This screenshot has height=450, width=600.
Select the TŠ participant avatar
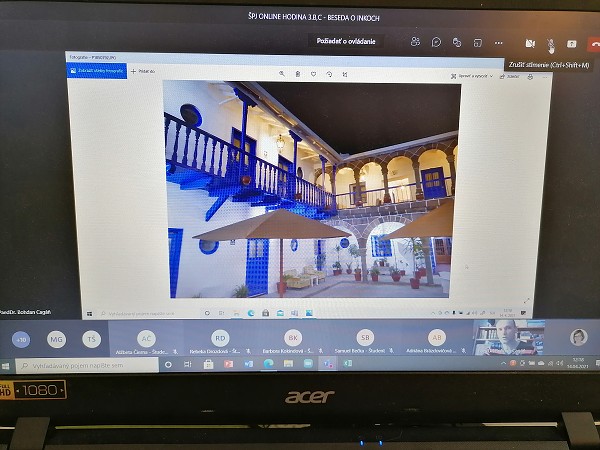tap(91, 339)
